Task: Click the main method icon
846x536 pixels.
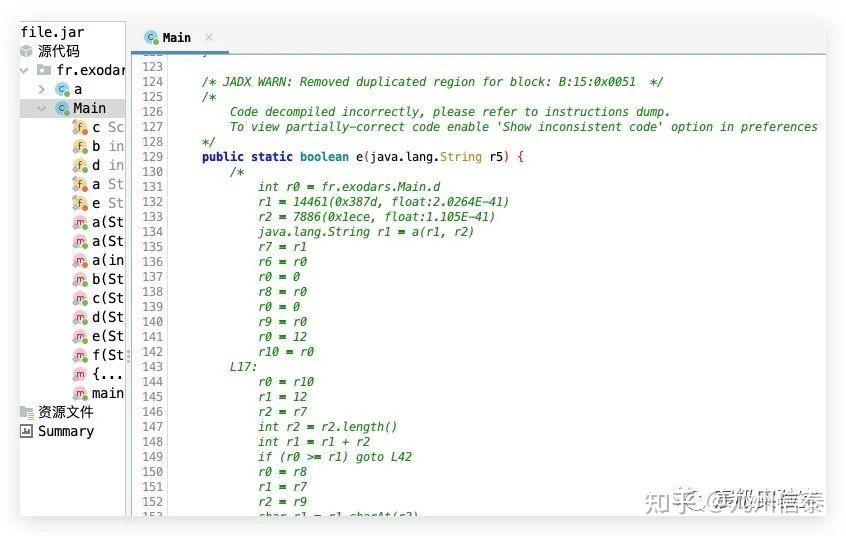Action: point(80,393)
